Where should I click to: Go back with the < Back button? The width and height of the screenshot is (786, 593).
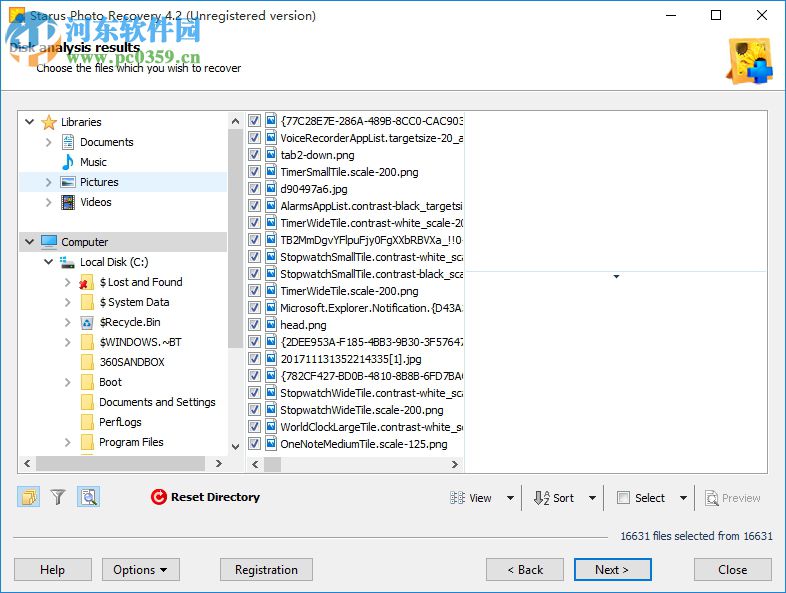click(x=525, y=569)
